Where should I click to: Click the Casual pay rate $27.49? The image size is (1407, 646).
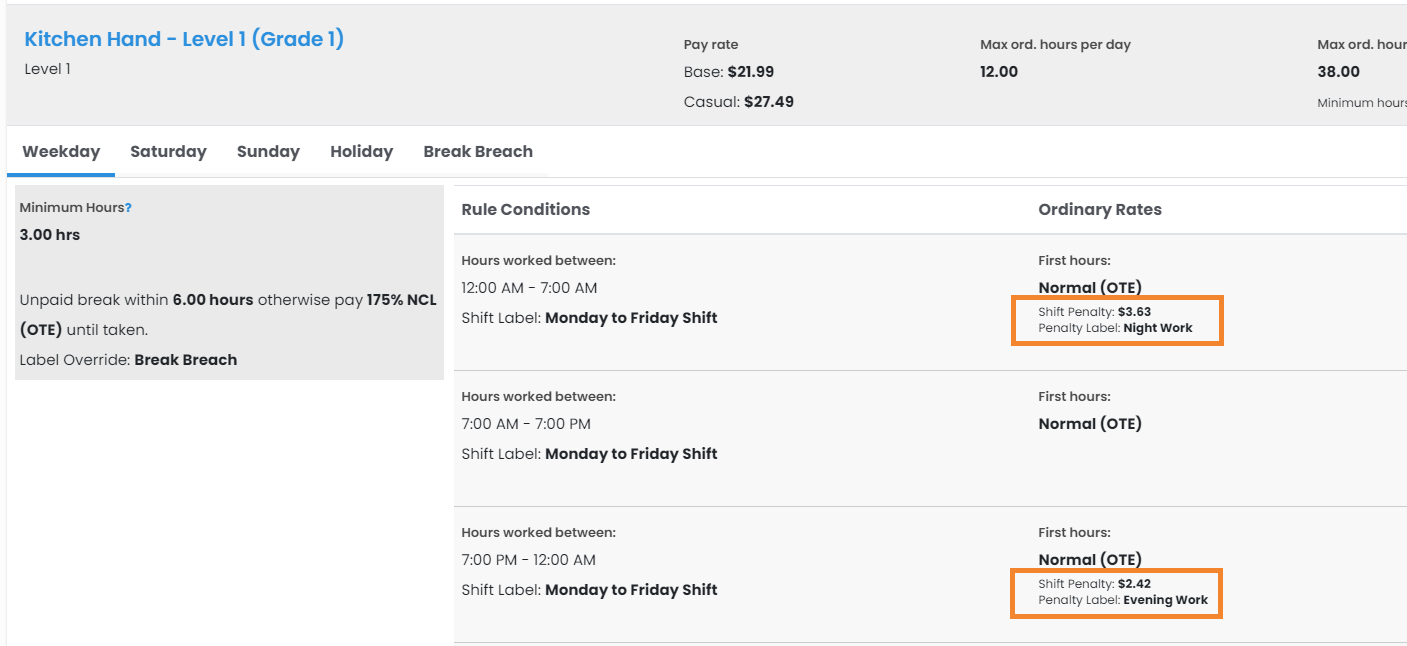tap(768, 102)
